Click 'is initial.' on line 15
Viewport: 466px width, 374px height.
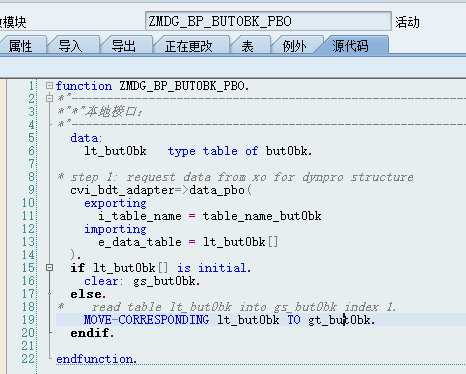[214, 268]
